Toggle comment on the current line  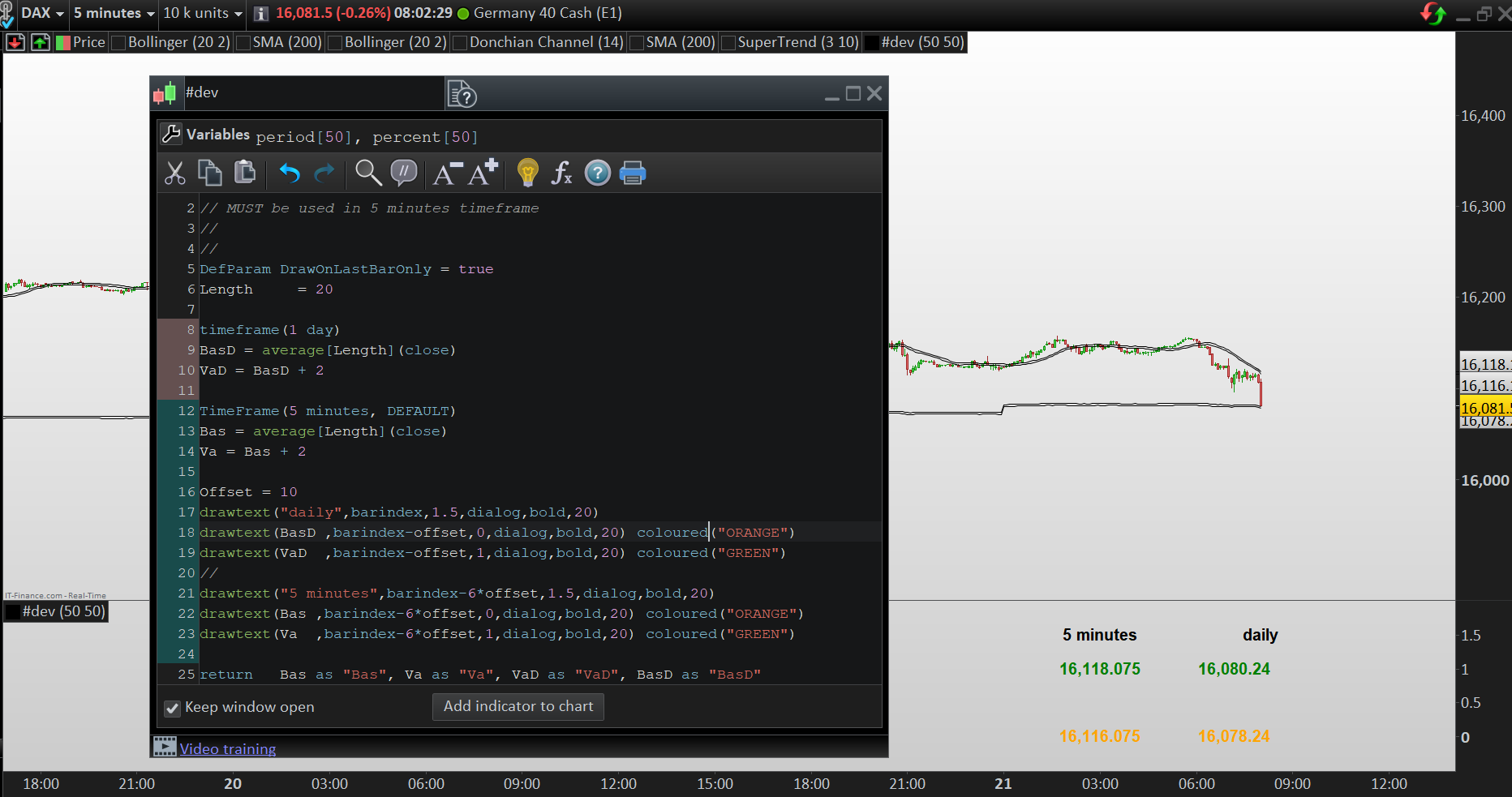(x=403, y=172)
